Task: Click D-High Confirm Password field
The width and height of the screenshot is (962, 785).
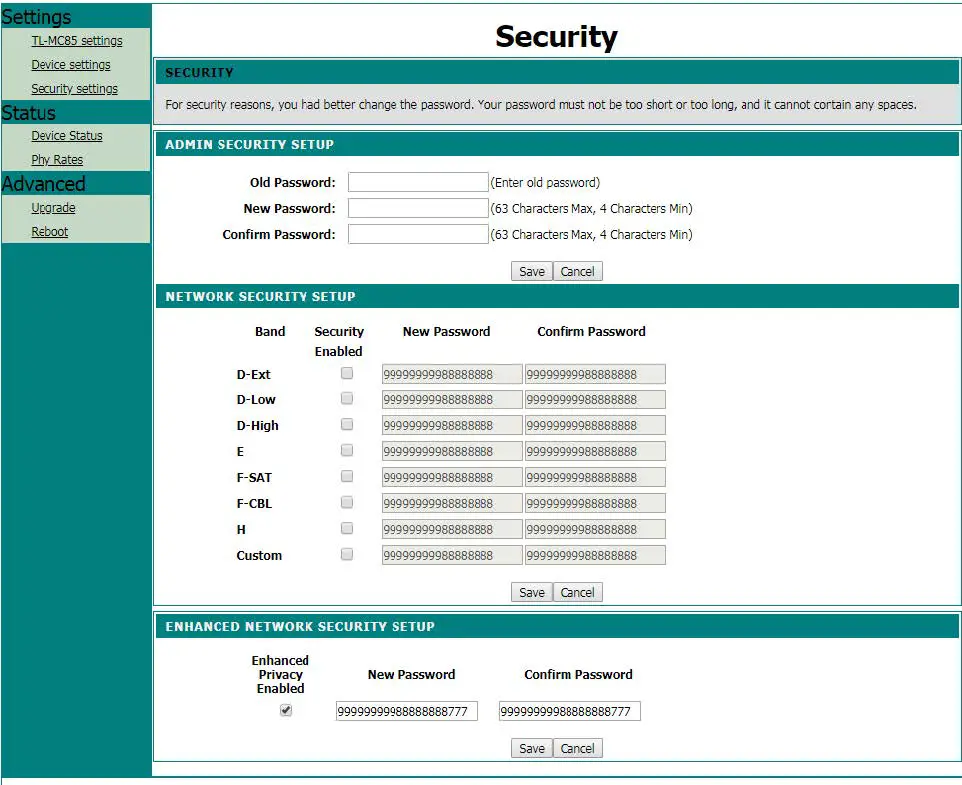Action: [595, 426]
